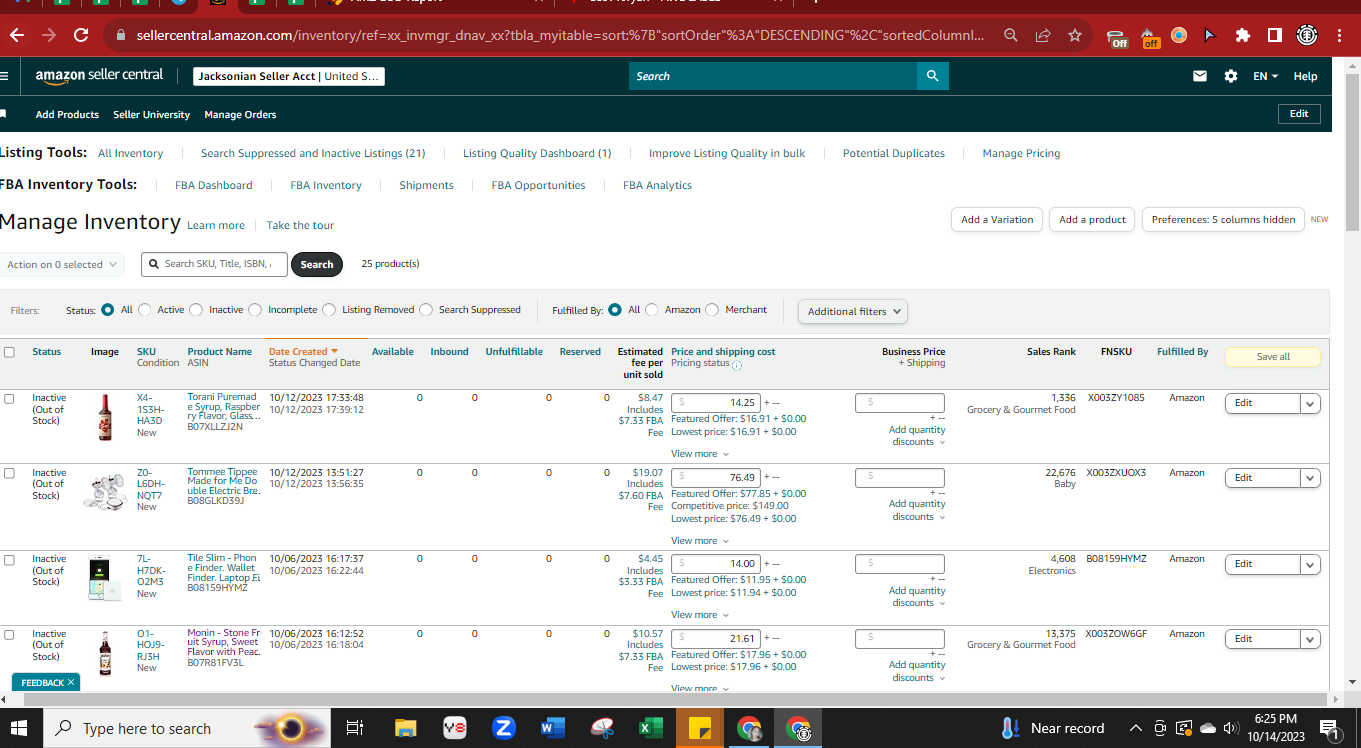Click the Add a product button
Image resolution: width=1361 pixels, height=748 pixels.
click(1092, 220)
